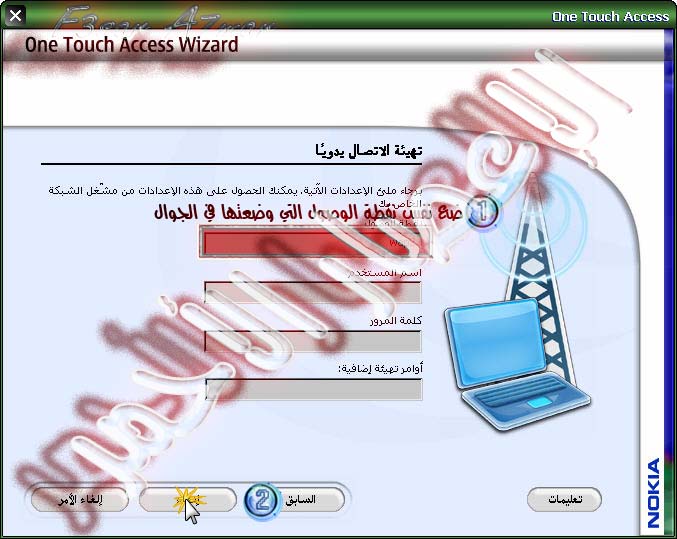
Task: Open تعليمات (Help) button
Action: coord(564,500)
